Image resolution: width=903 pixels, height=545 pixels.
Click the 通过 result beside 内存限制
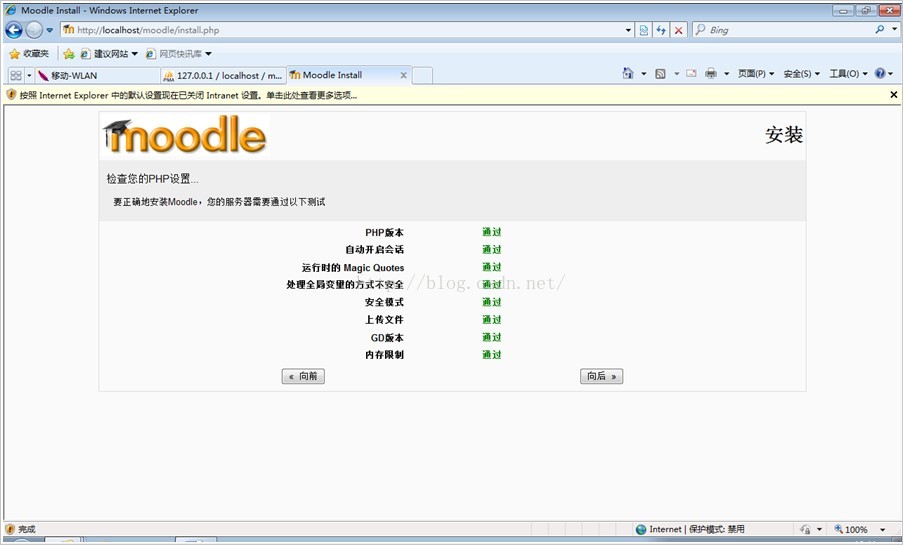click(x=492, y=355)
